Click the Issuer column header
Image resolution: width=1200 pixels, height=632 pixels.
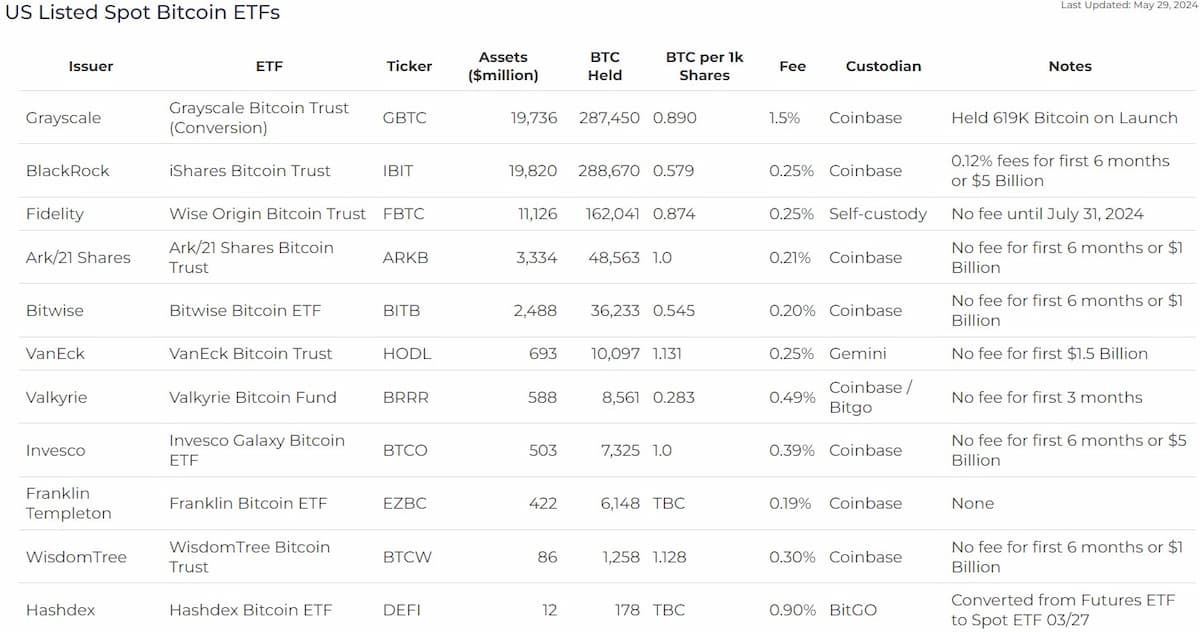coord(91,66)
